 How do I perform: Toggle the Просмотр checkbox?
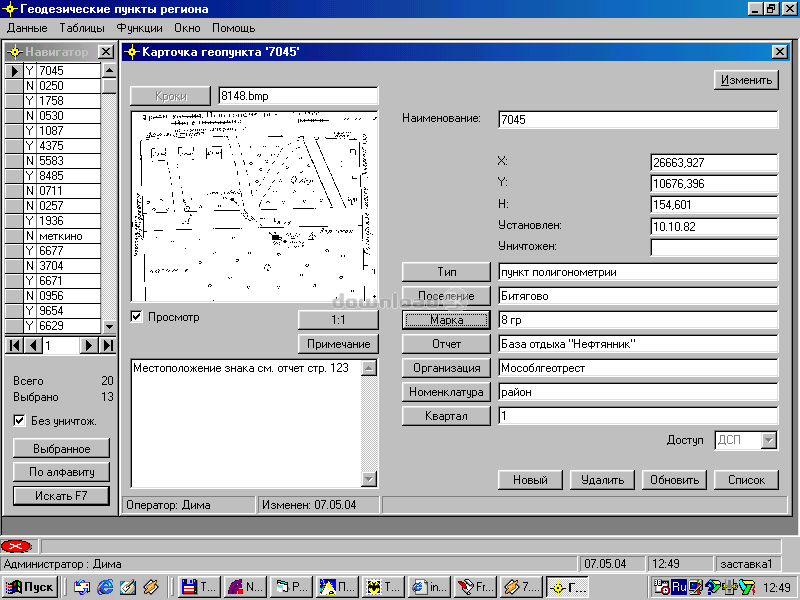(136, 317)
